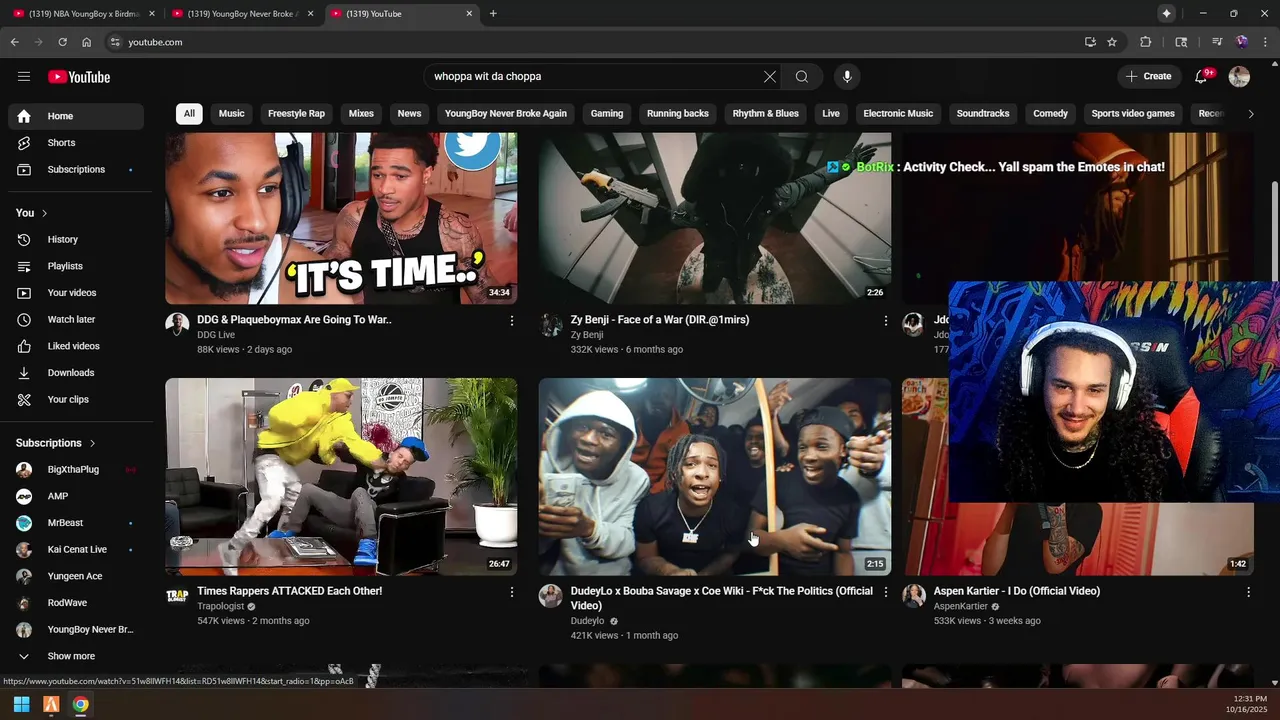Click the Create button

(x=1148, y=77)
